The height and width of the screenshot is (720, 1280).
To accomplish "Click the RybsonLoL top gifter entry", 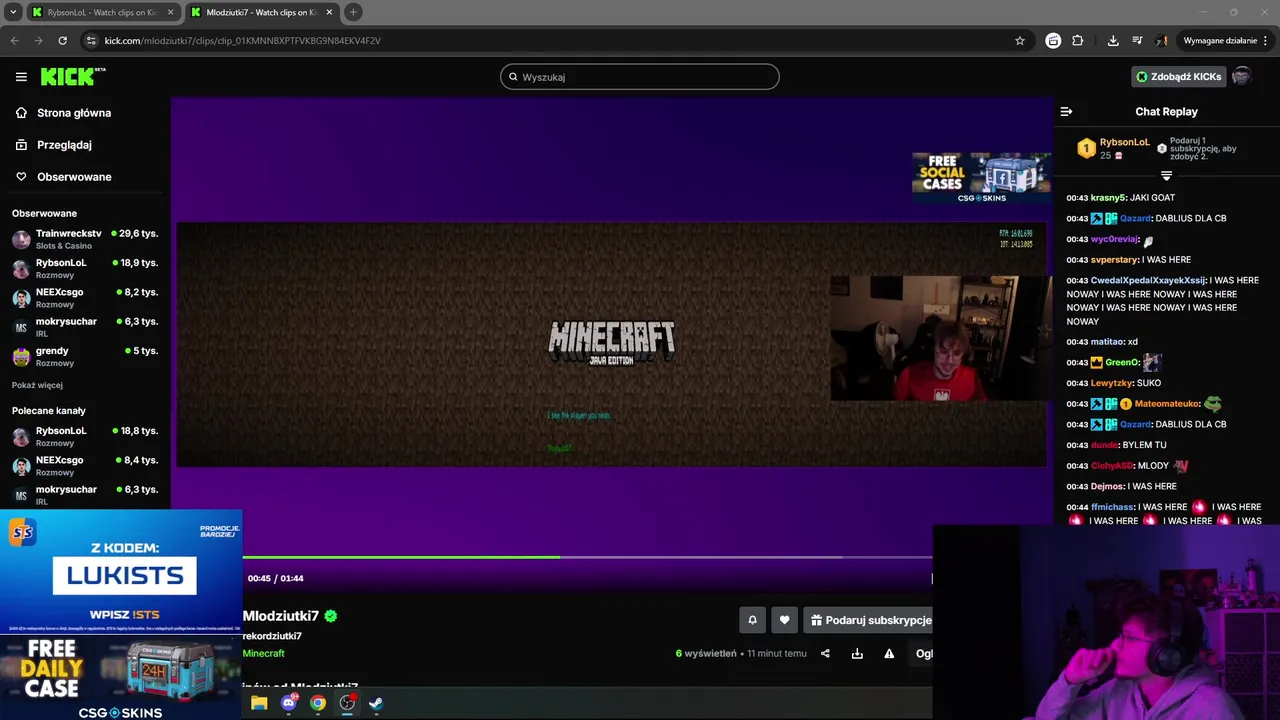I will pyautogui.click(x=1114, y=149).
